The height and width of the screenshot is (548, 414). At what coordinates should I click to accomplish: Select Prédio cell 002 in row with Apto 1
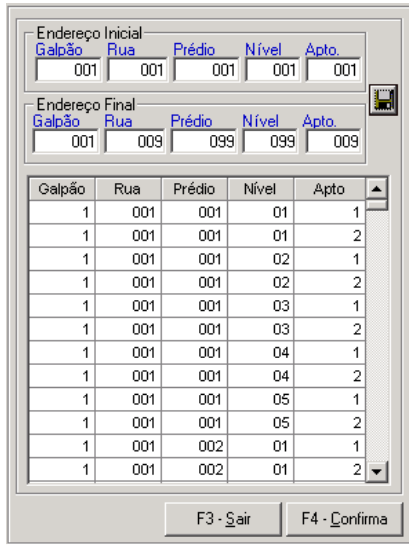click(194, 446)
